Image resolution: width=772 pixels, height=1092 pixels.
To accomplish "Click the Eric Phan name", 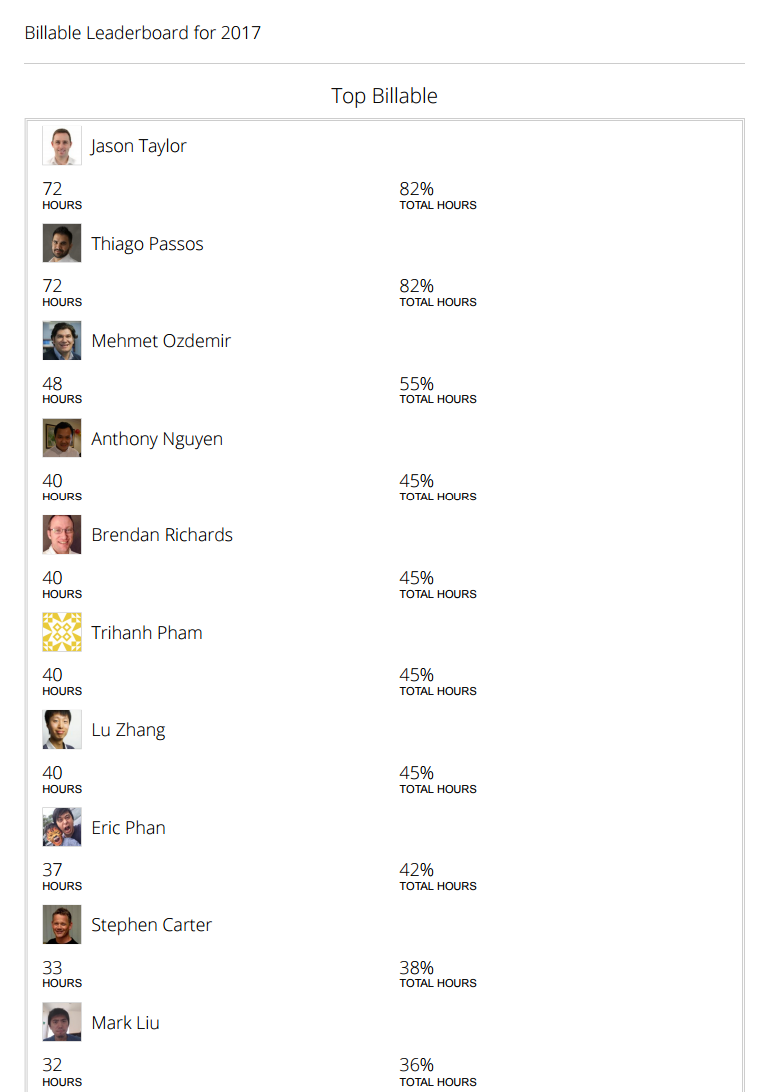I will (128, 828).
